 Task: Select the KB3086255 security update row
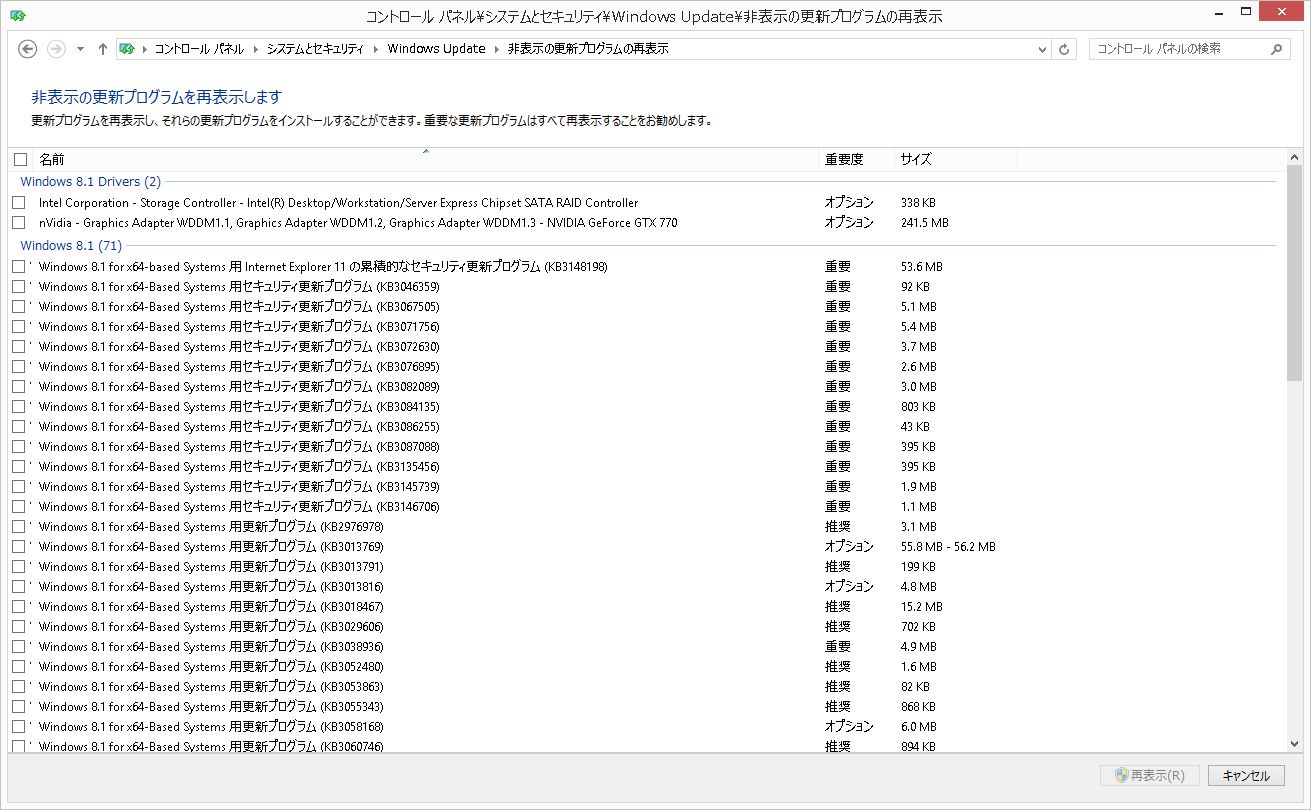tap(644, 427)
